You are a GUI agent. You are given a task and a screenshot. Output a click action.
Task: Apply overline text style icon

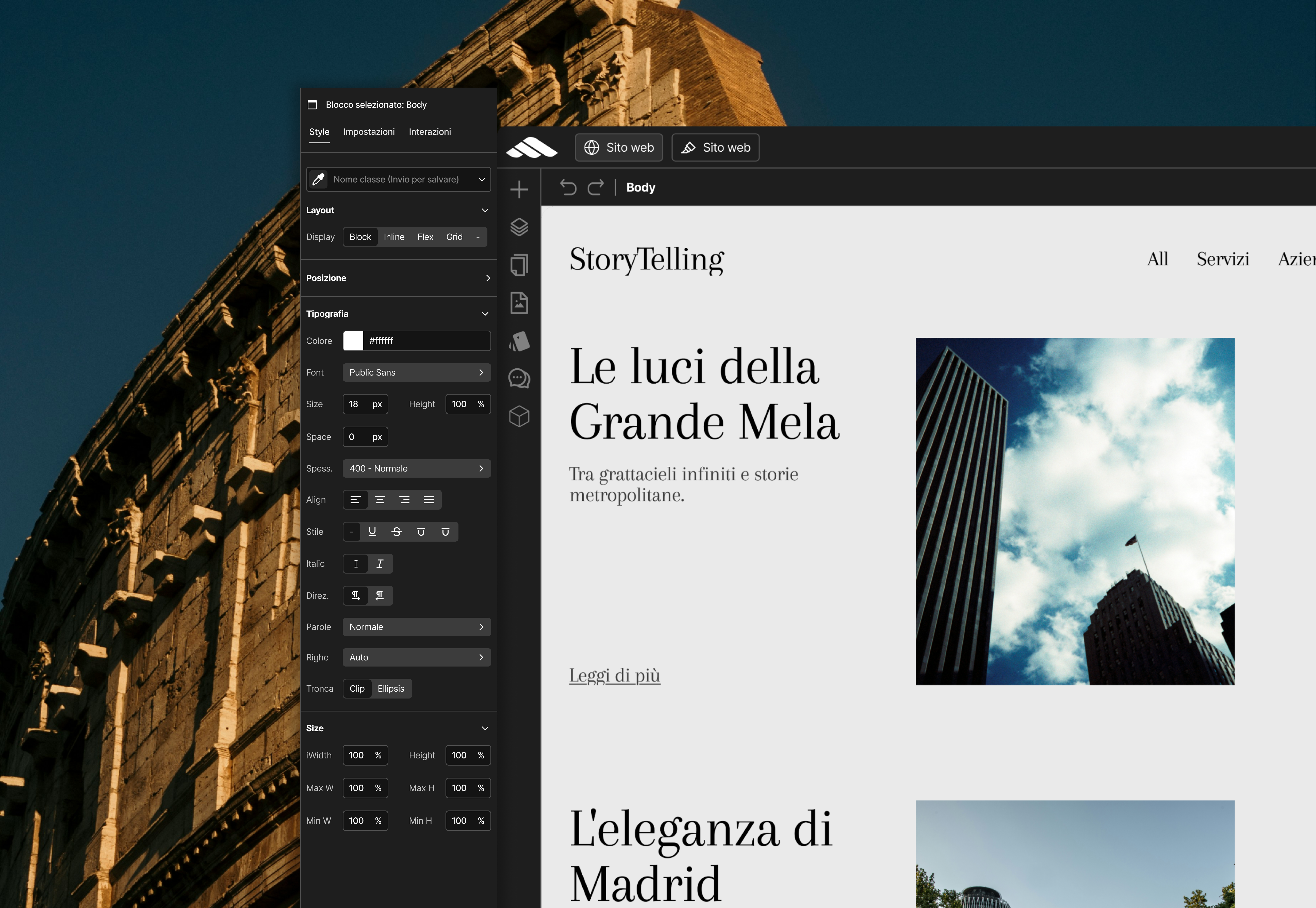(421, 531)
